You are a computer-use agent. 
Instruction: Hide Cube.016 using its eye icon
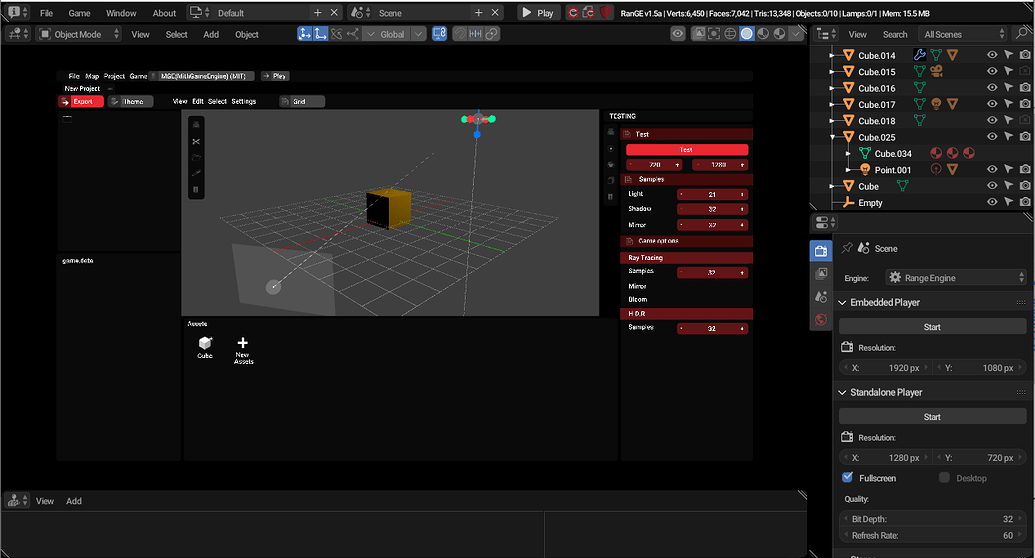pos(992,87)
